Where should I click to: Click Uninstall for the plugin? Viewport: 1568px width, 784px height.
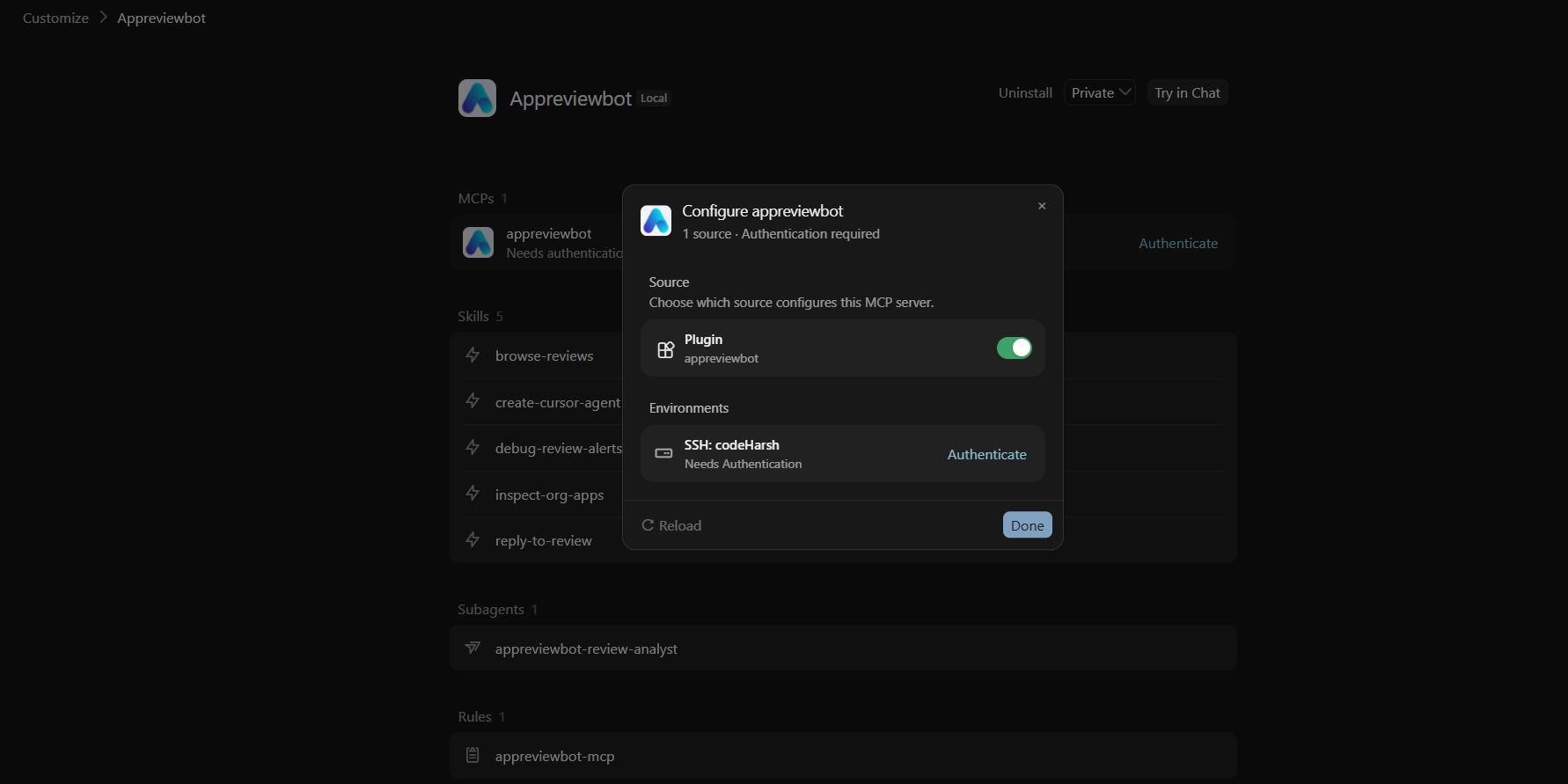pos(1025,92)
